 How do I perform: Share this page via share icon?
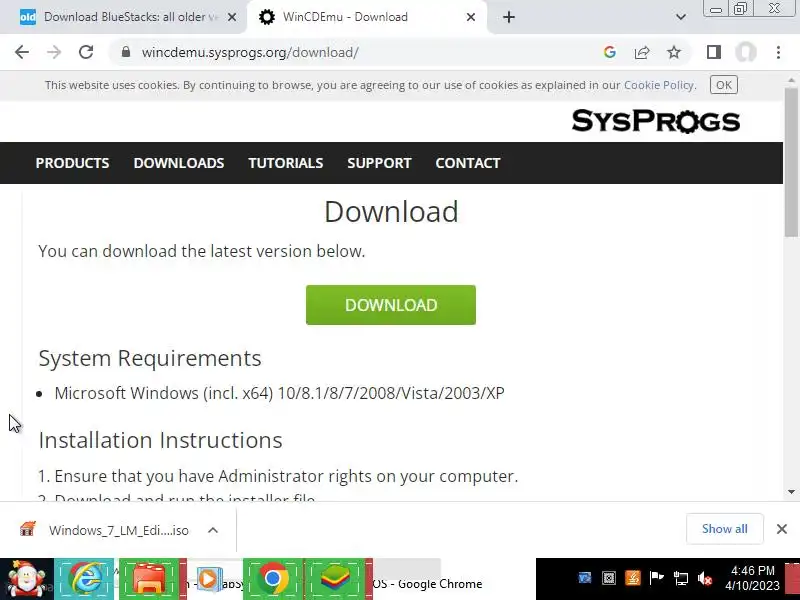point(642,52)
